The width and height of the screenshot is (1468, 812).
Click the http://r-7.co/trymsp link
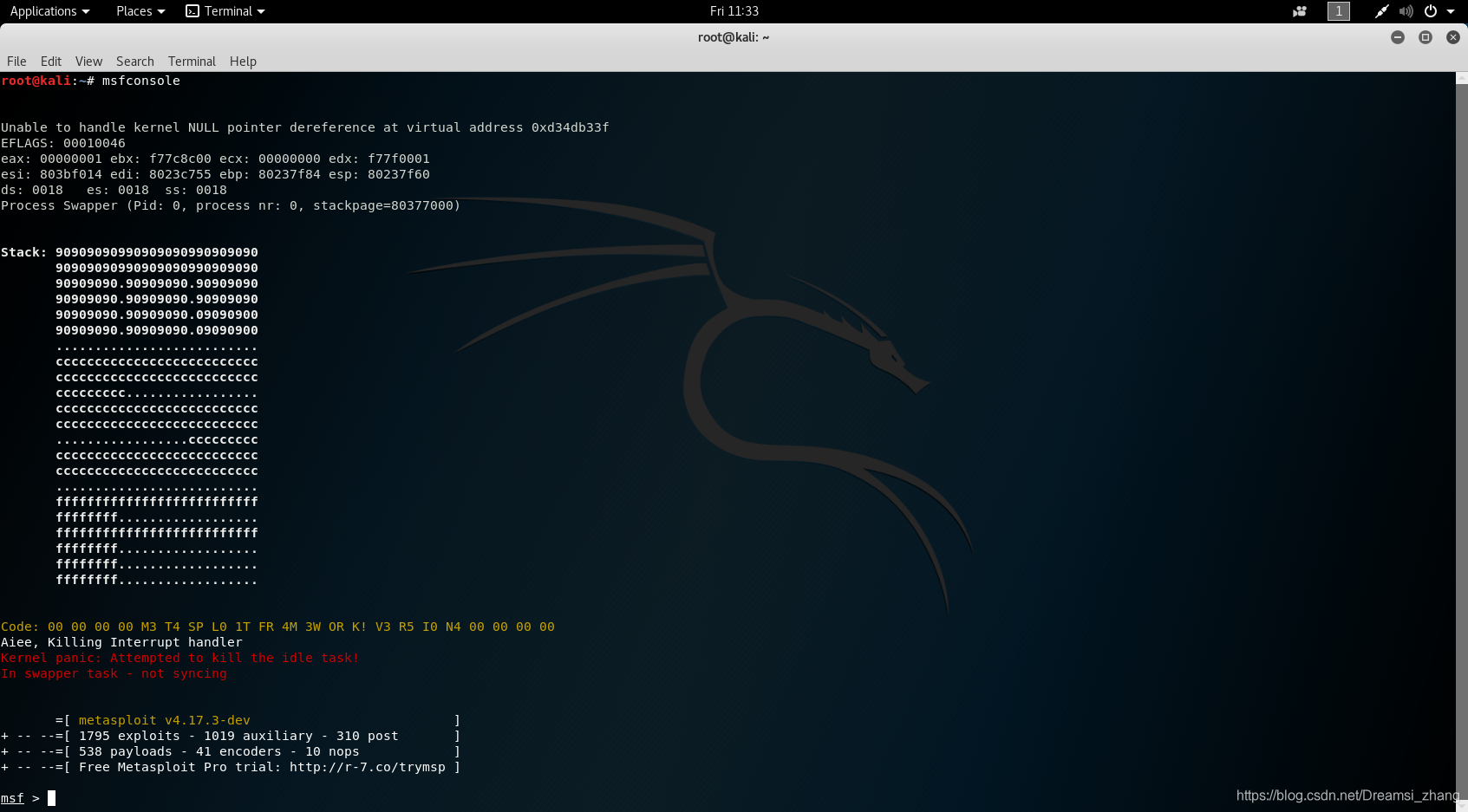coord(368,767)
